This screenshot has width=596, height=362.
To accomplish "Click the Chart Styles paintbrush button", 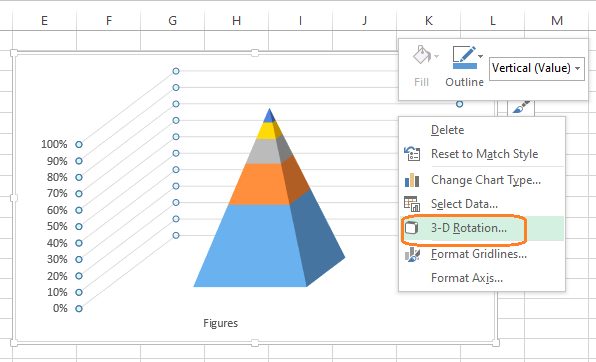I will pos(521,107).
